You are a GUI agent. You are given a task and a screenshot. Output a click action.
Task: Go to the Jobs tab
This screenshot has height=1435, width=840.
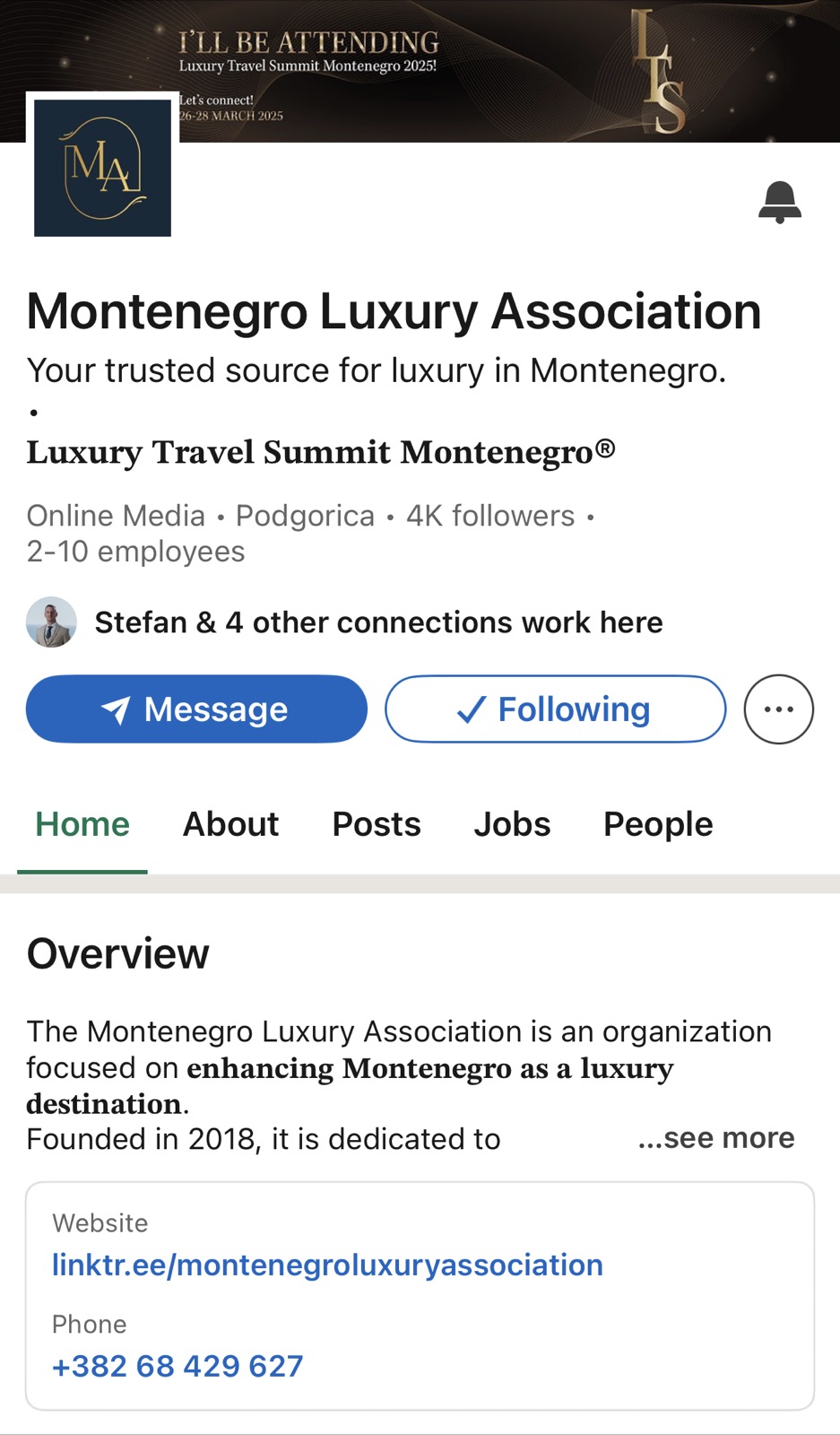point(512,824)
